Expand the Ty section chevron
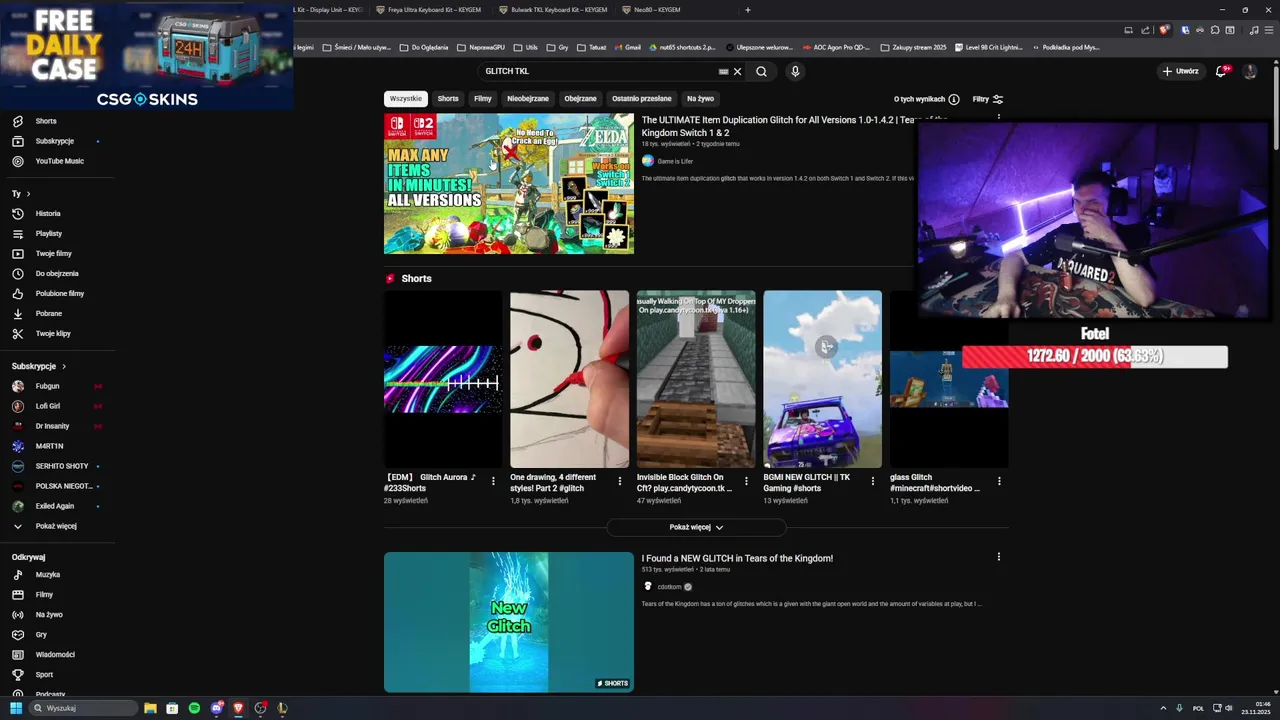1280x720 pixels. (28, 194)
